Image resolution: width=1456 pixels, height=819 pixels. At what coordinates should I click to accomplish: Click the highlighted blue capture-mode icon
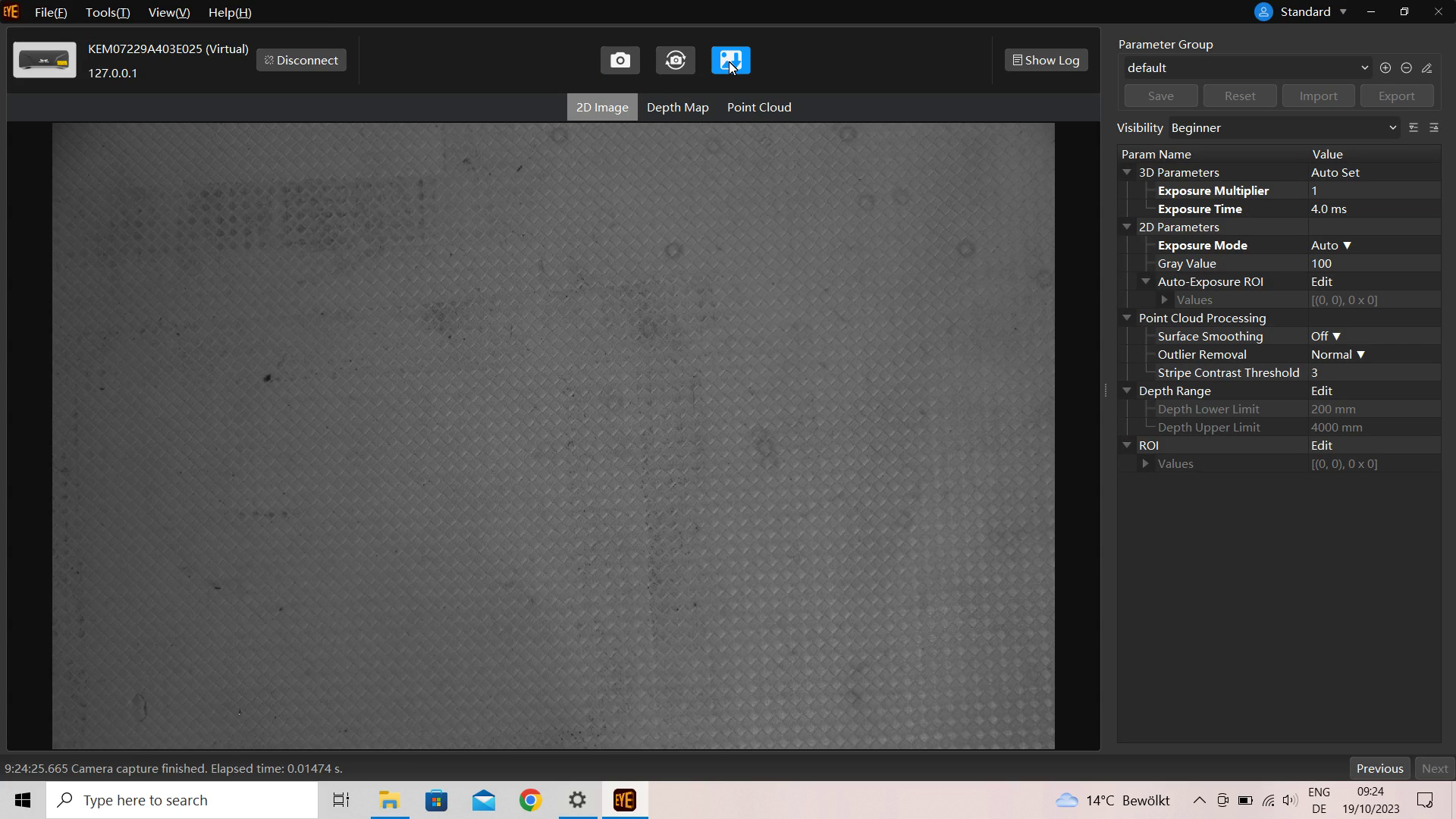click(730, 61)
